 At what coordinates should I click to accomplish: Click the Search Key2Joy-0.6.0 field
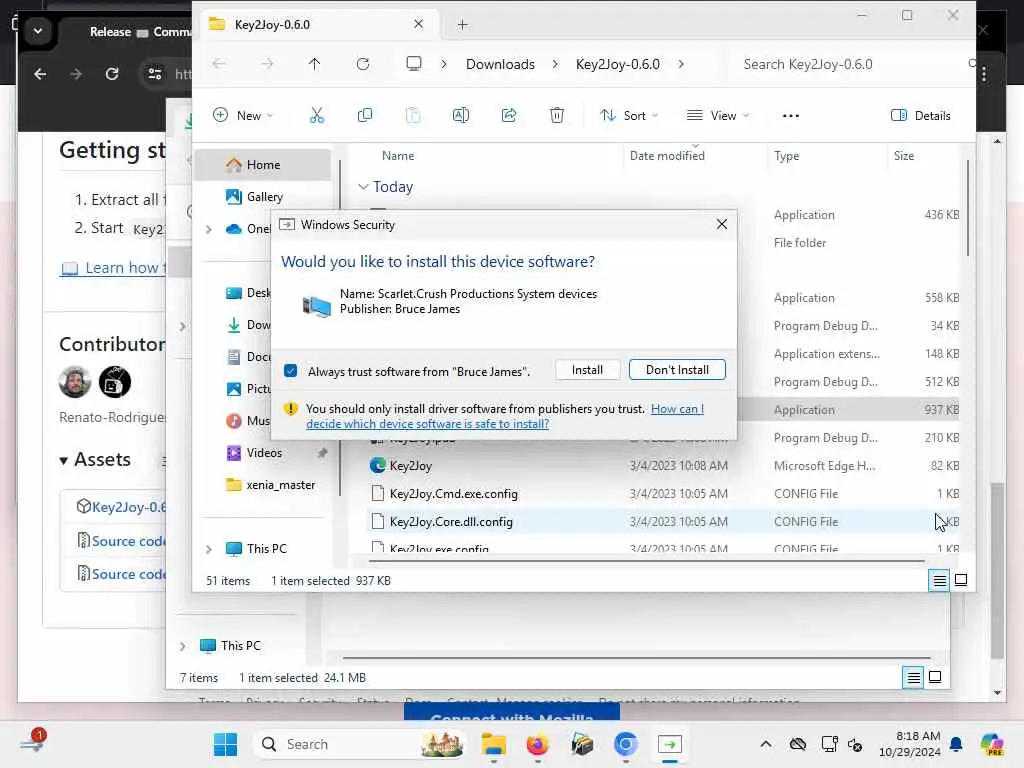tap(849, 64)
